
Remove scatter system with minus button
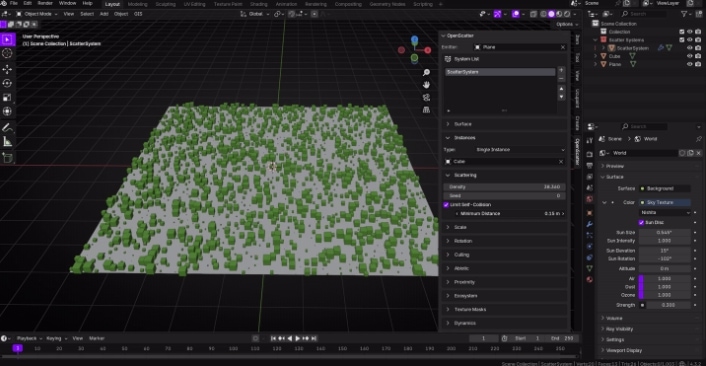[x=561, y=79]
